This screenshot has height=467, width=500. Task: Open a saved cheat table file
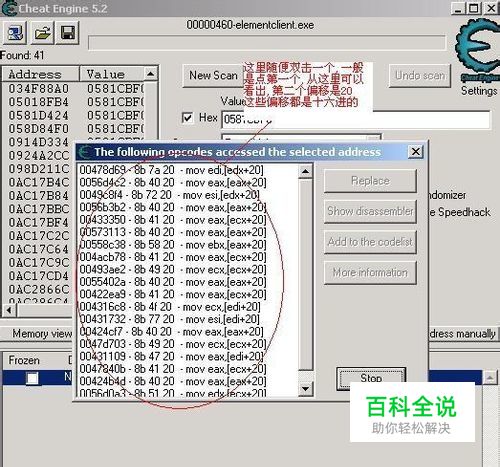(42, 33)
